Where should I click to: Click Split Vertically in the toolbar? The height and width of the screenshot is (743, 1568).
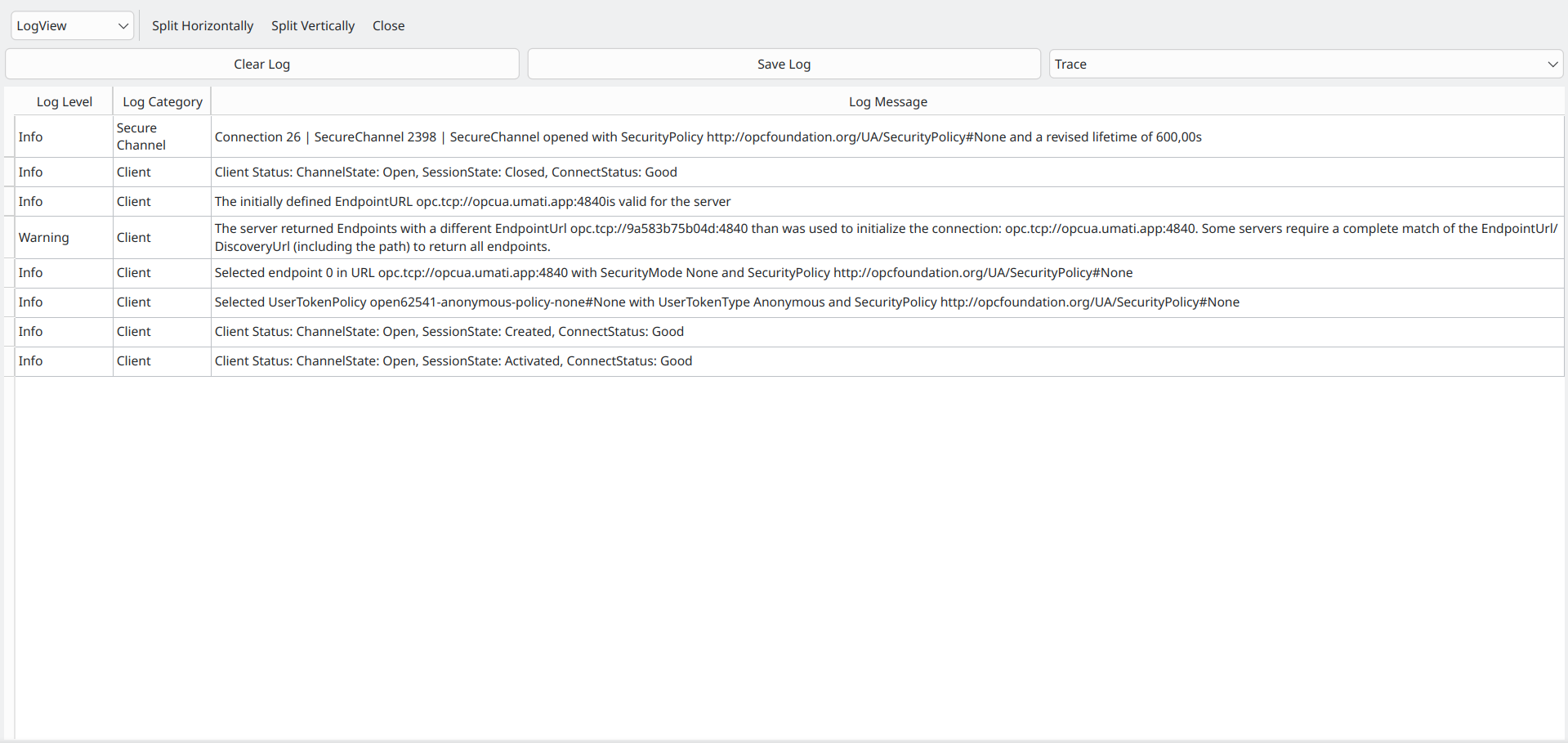313,26
